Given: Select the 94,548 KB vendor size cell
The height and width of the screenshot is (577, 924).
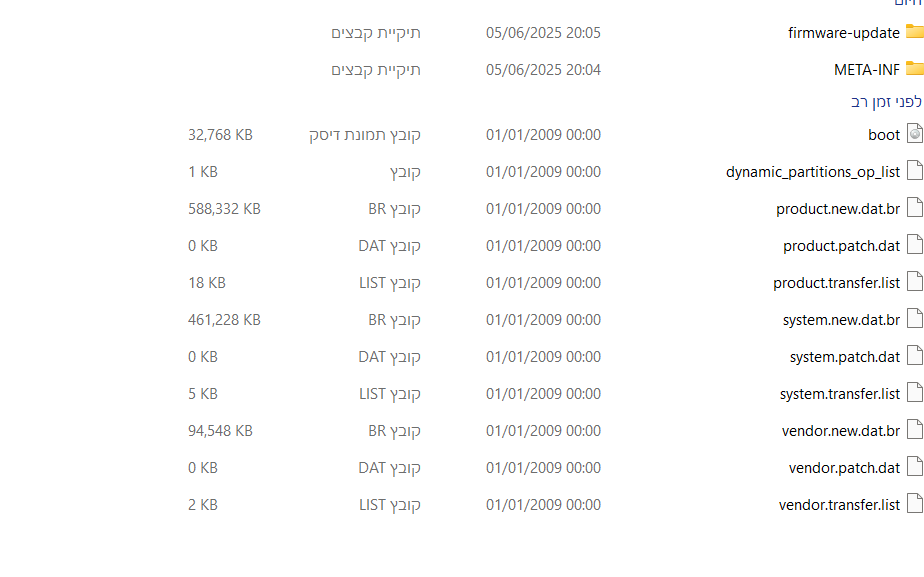Looking at the screenshot, I should tap(220, 431).
